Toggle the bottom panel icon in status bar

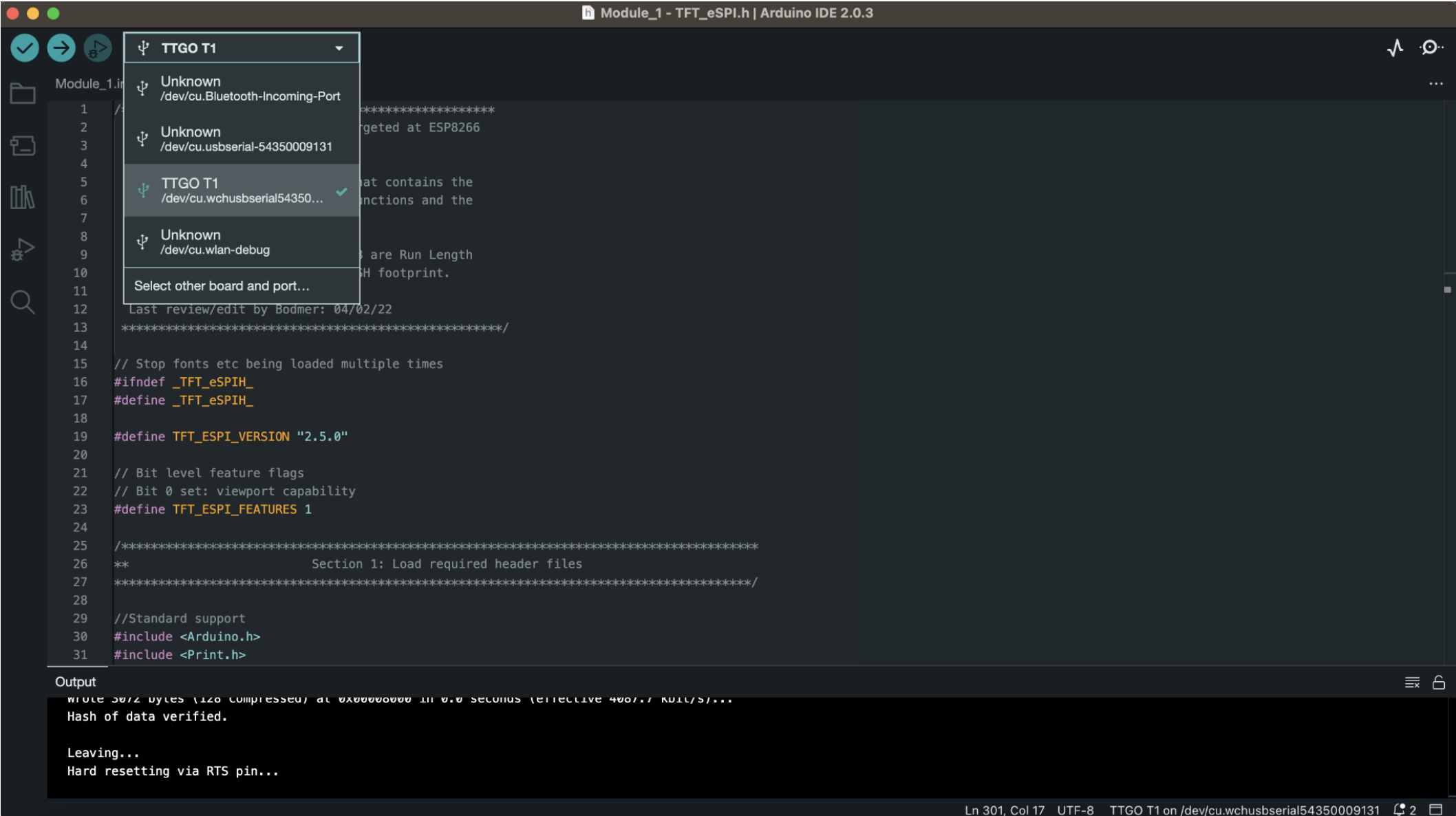coord(1436,810)
